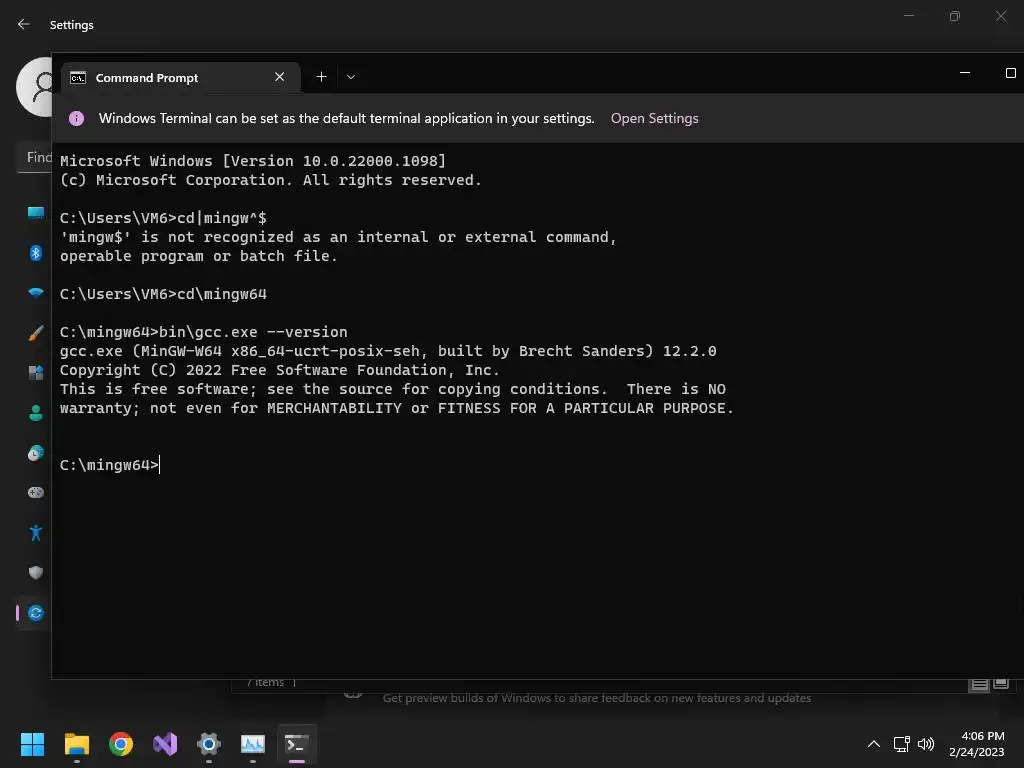Open Network & internet icon in Settings sidebar

[x=36, y=293]
